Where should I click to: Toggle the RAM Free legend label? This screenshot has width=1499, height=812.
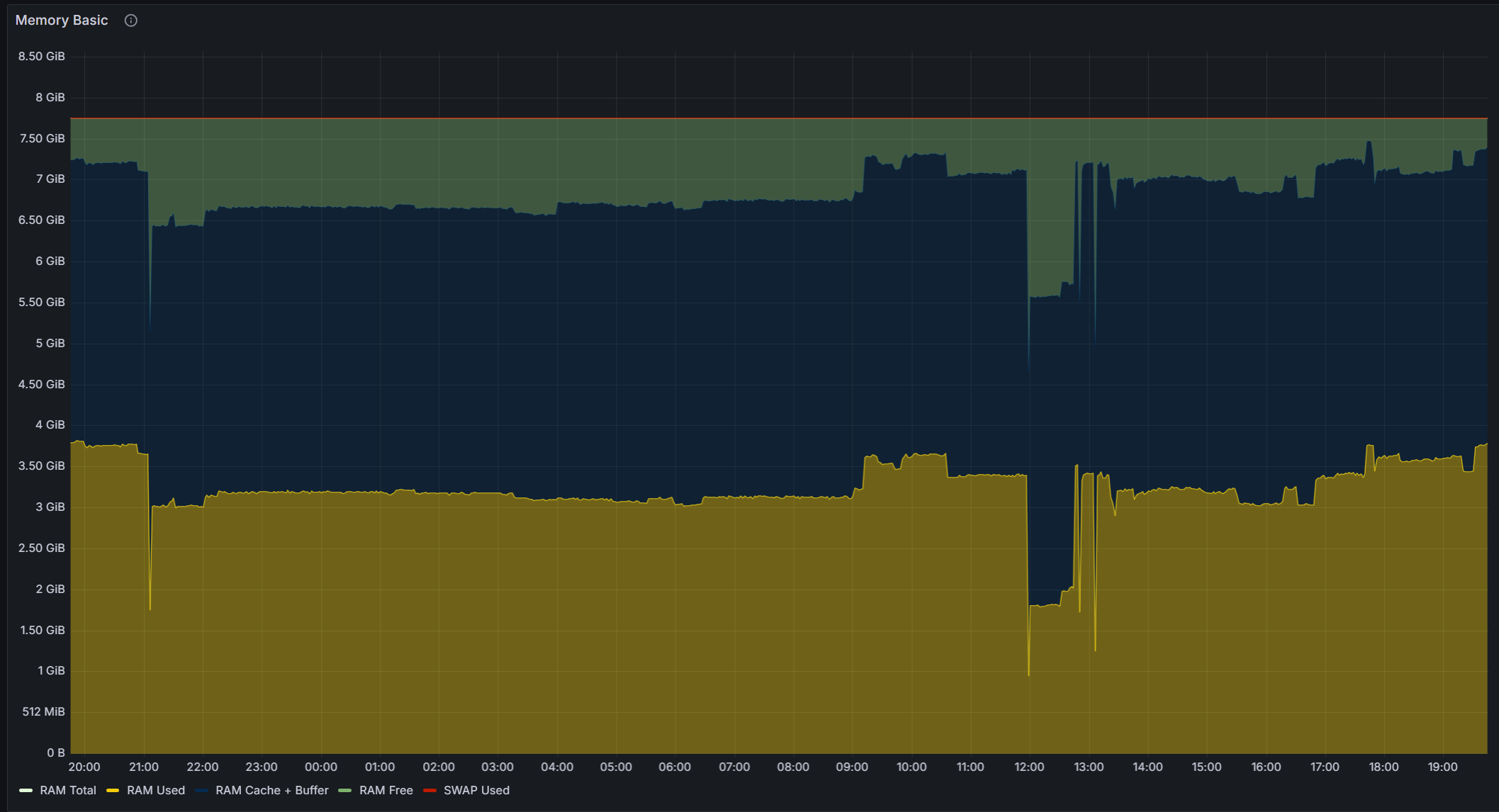click(386, 790)
